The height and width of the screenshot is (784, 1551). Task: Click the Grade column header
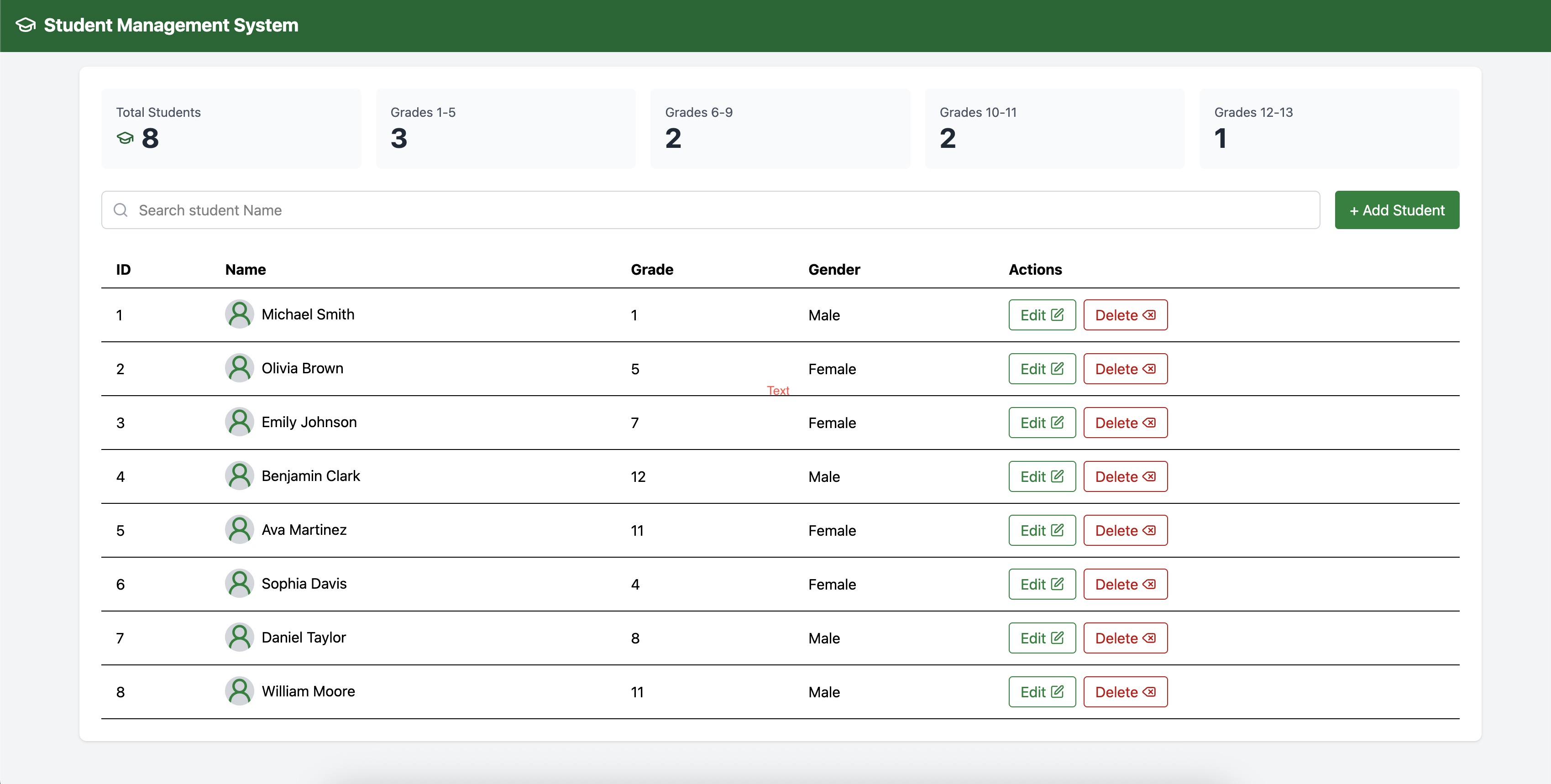click(x=651, y=269)
